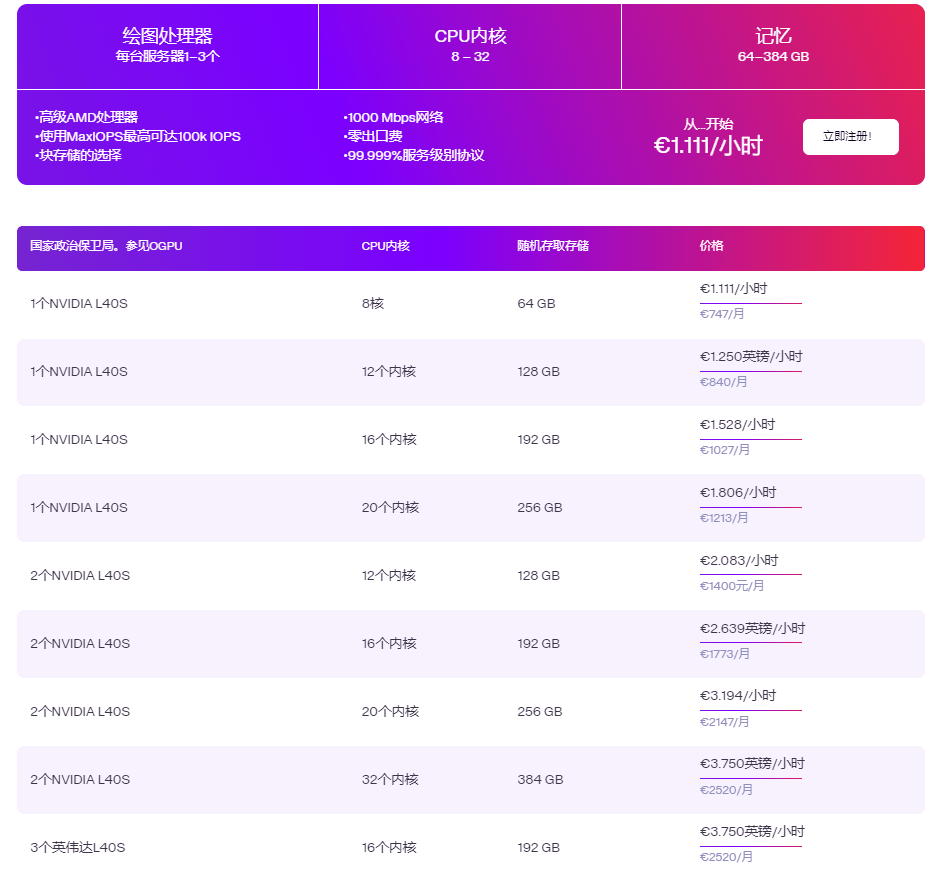The height and width of the screenshot is (881, 937).
Task: Click the €2.083/小时 hourly price
Action: [738, 561]
